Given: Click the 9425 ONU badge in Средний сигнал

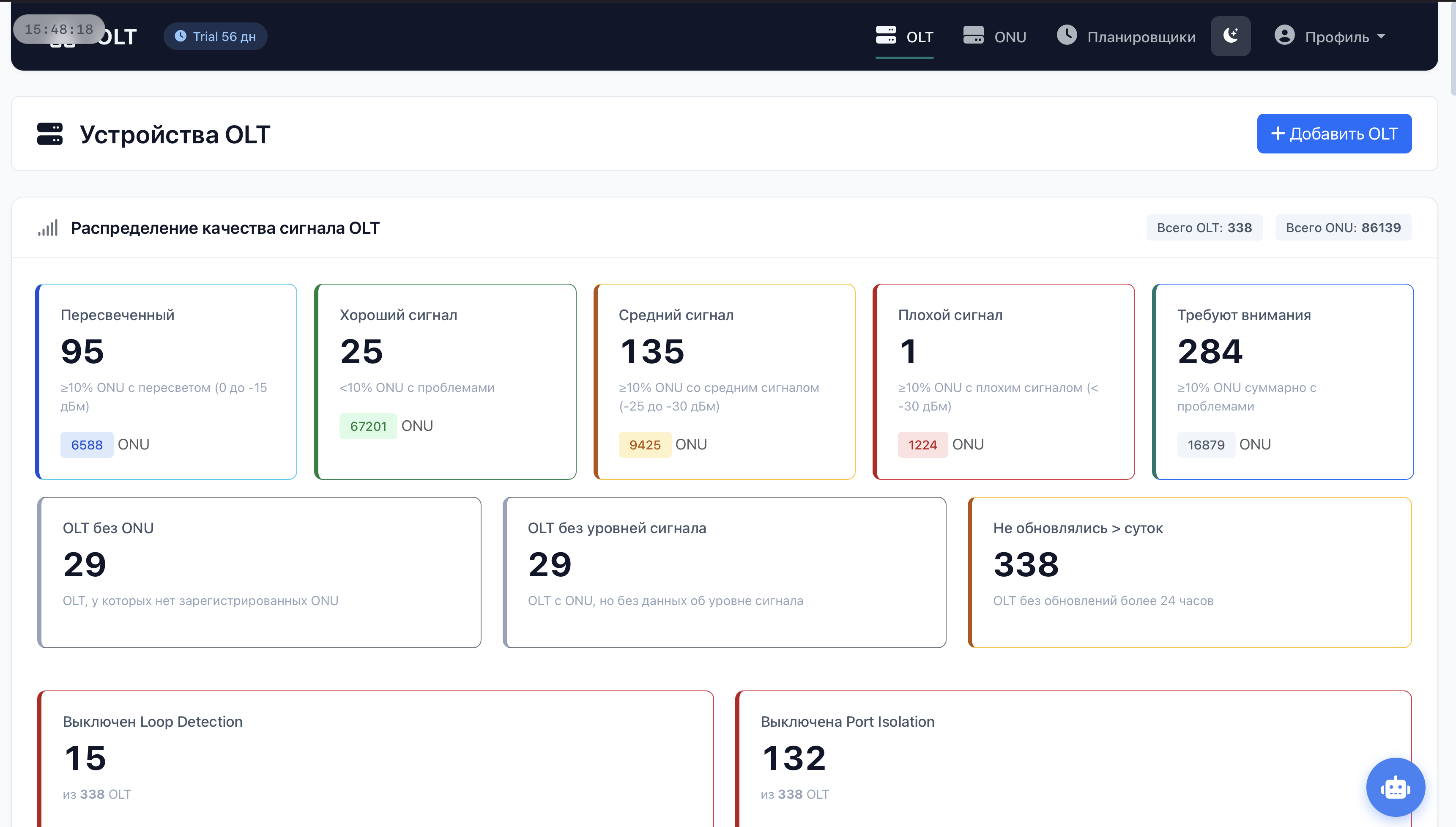Looking at the screenshot, I should click(645, 445).
